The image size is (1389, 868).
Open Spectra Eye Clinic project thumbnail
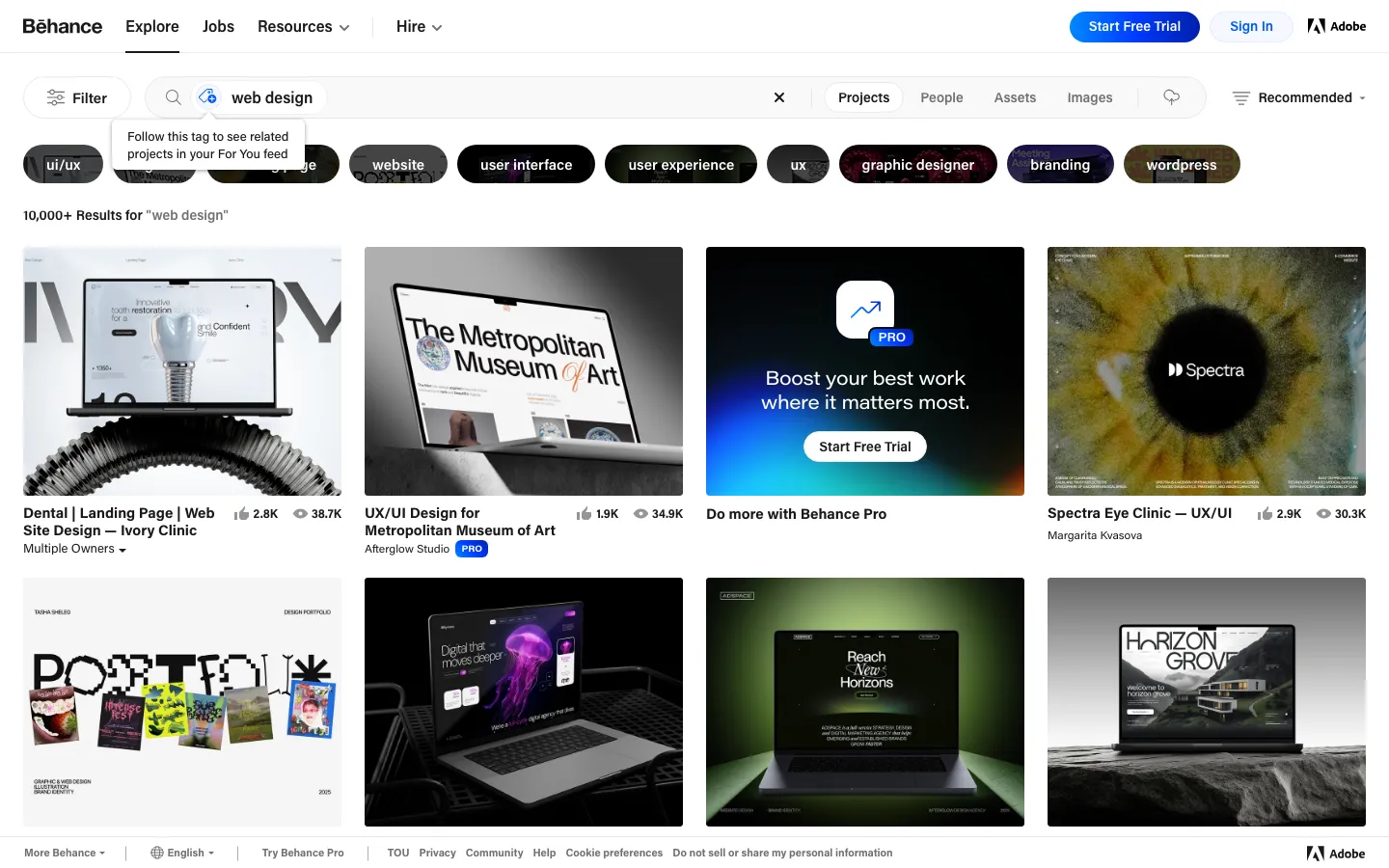1207,371
